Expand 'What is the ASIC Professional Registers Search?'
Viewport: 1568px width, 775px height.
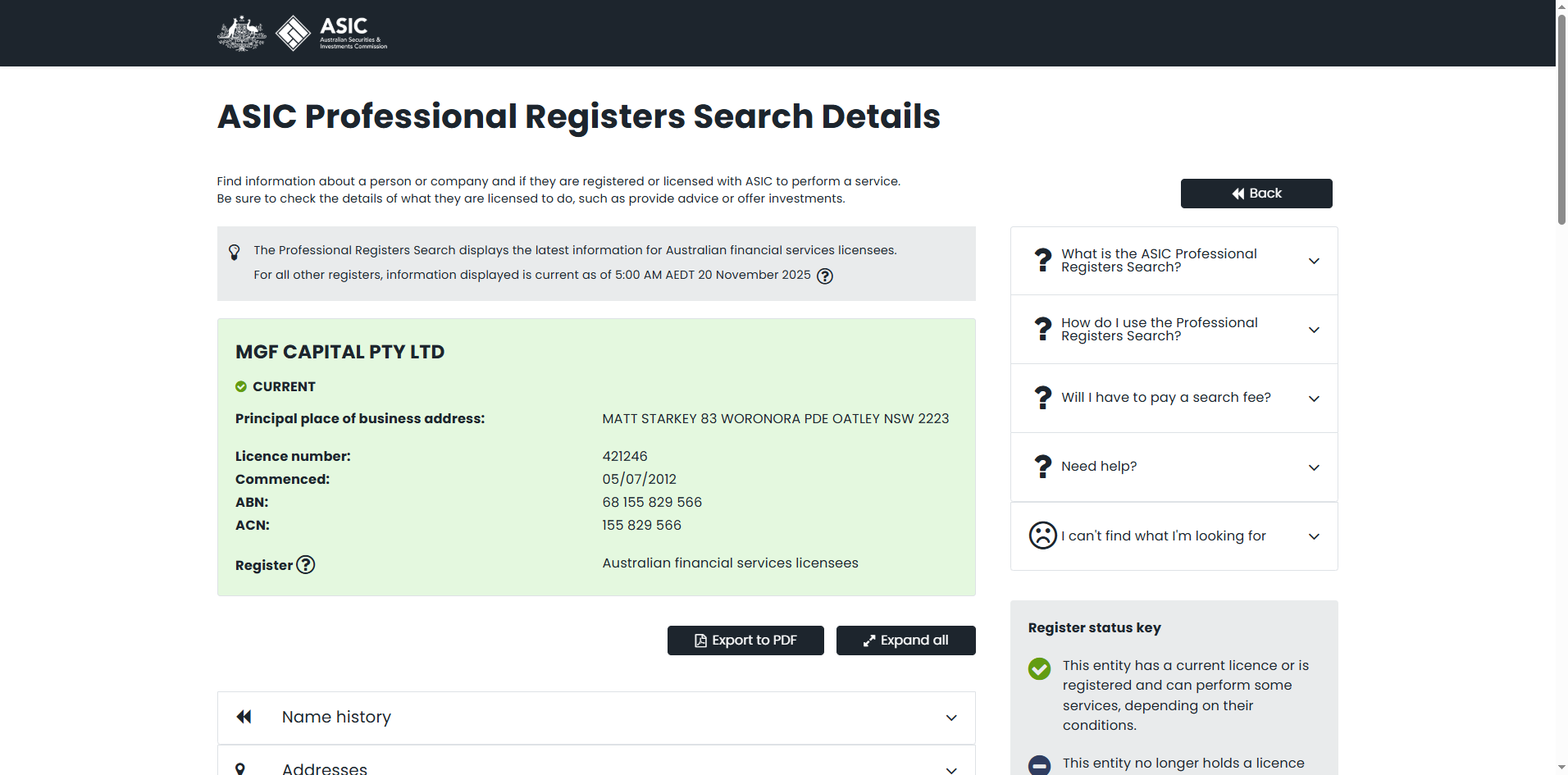(1174, 261)
